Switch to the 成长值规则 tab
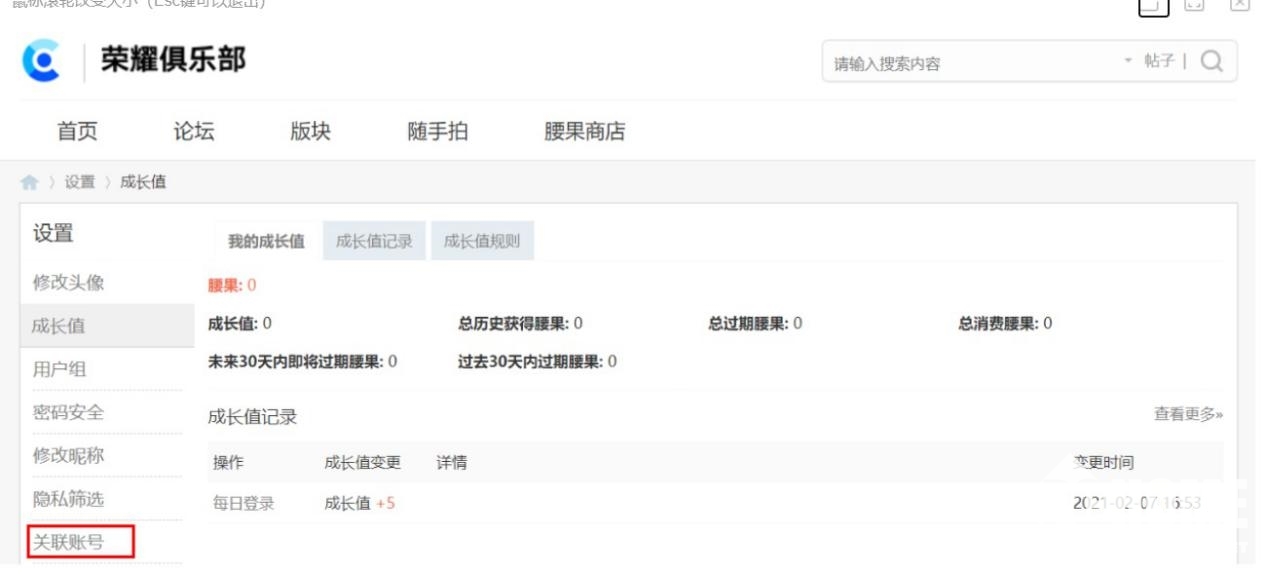Screen dimensions: 1266x576 pyautogui.click(x=482, y=241)
